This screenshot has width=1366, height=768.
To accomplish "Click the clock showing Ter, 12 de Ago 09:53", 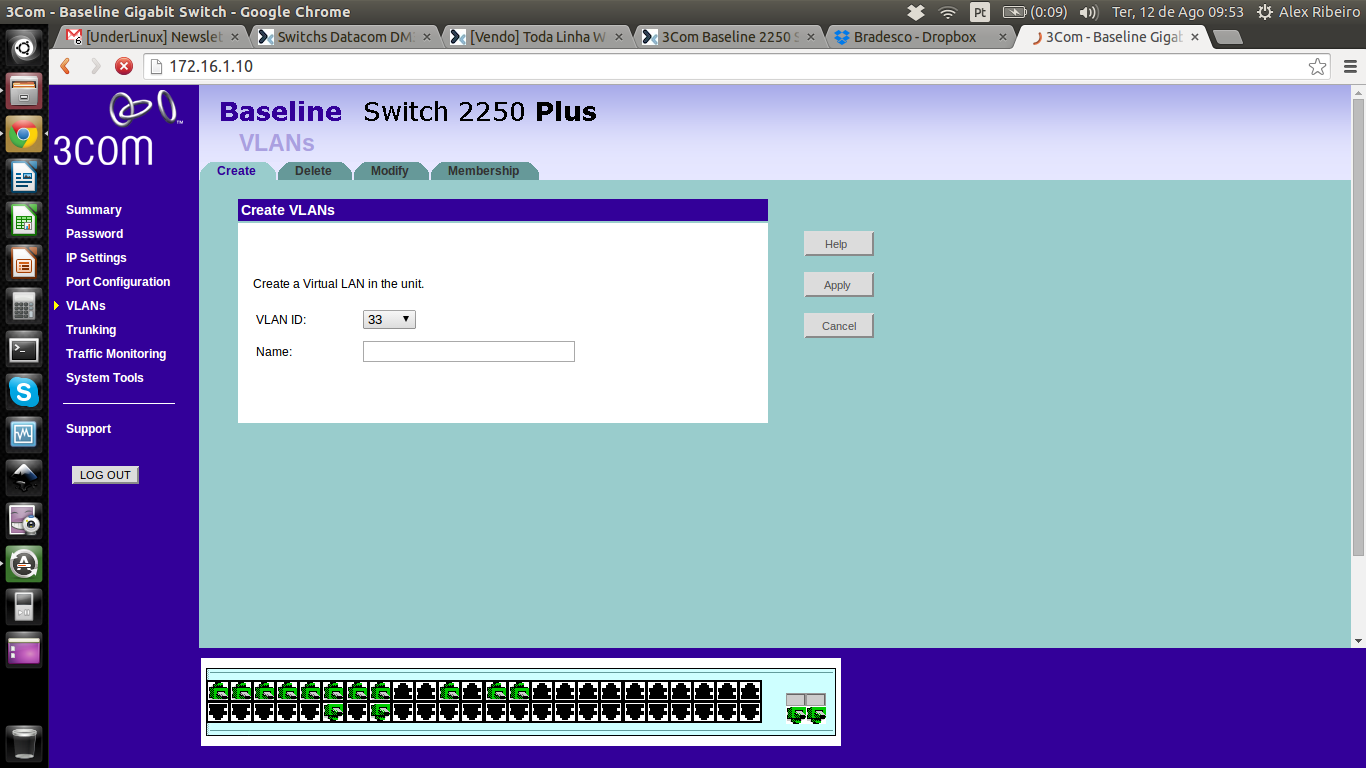I will tap(1177, 12).
